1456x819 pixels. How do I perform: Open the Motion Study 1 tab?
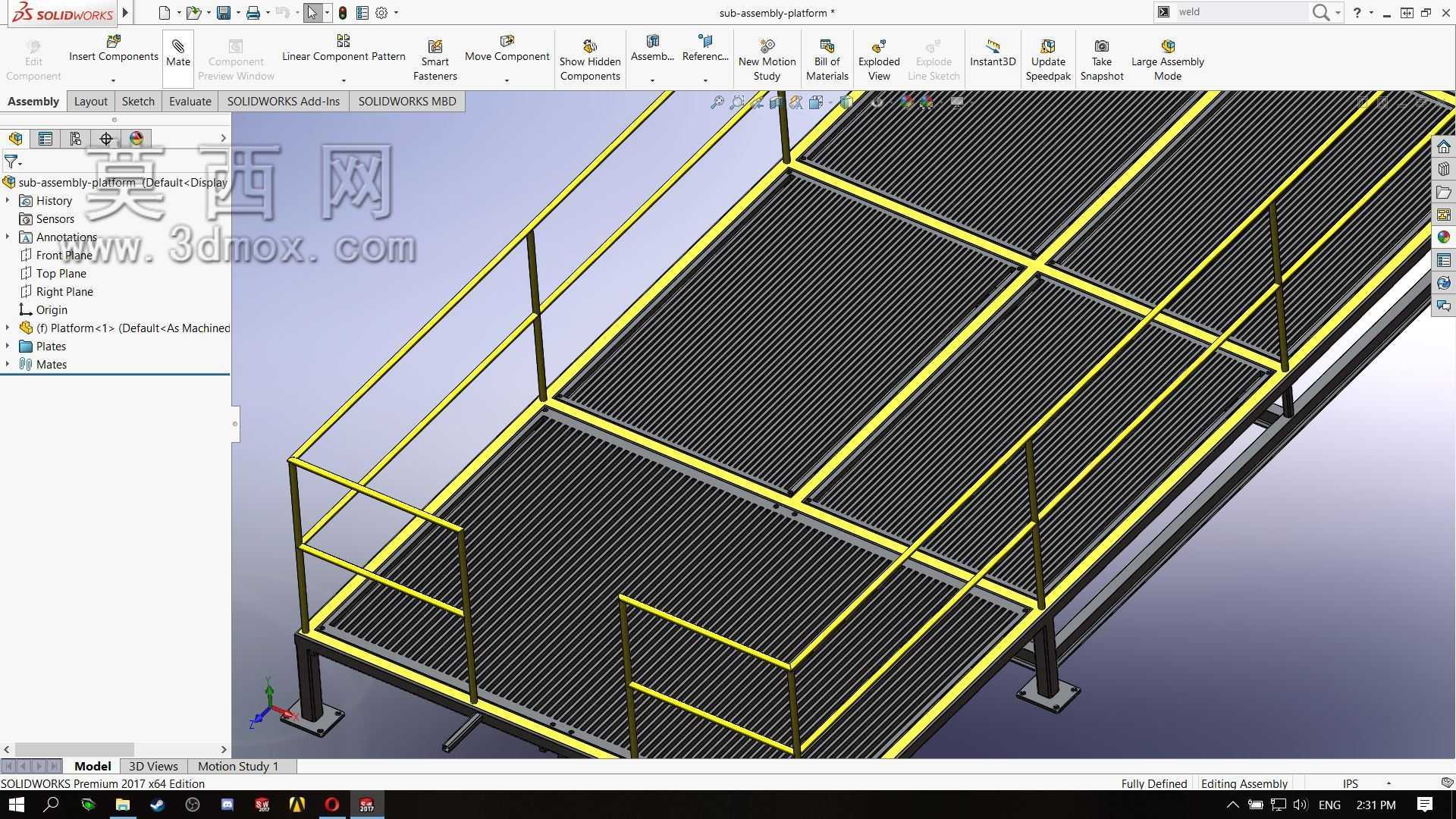click(x=238, y=767)
